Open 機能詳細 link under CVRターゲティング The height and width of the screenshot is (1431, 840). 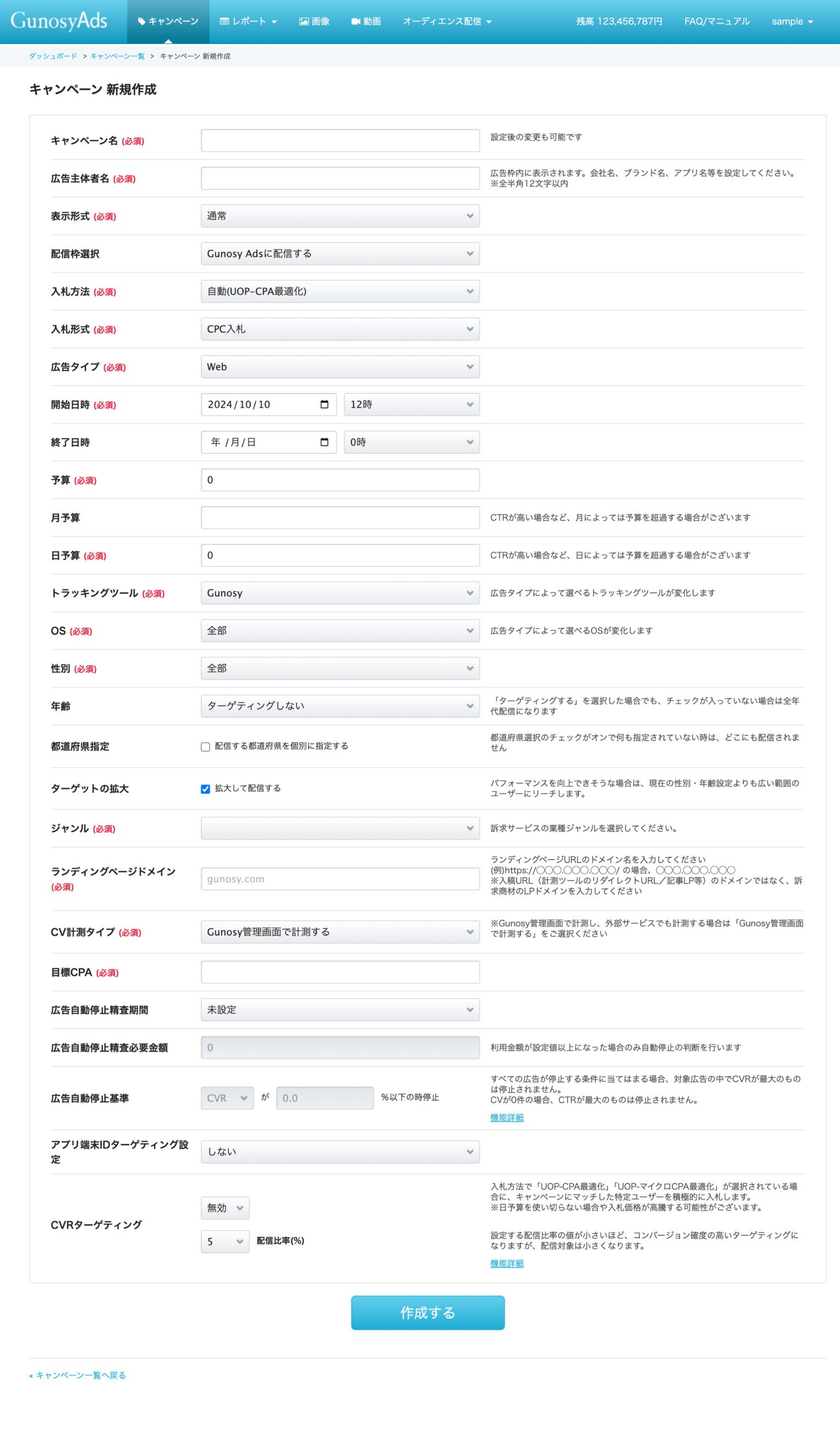[507, 1264]
